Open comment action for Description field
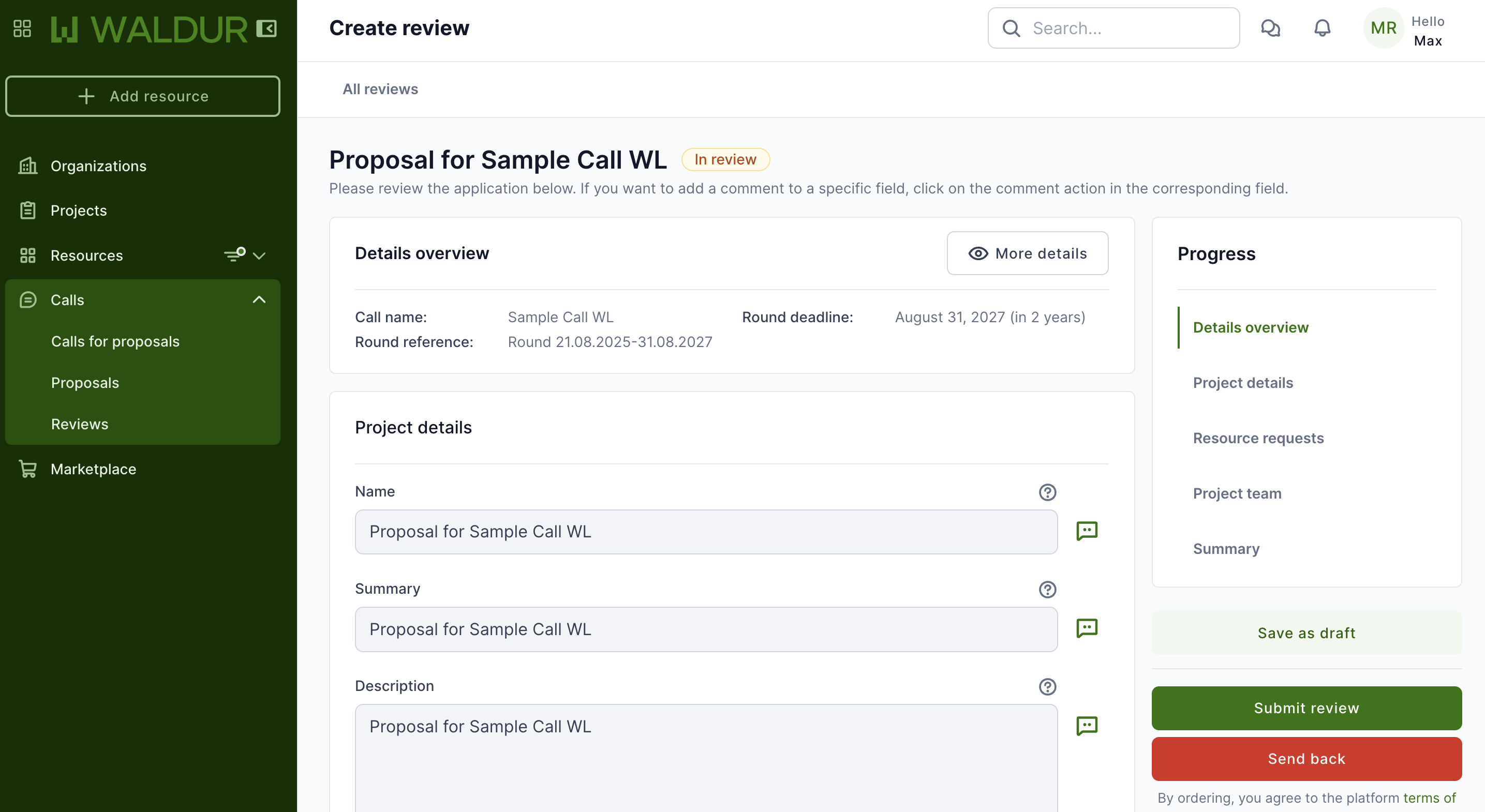The image size is (1485, 812). (1087, 726)
